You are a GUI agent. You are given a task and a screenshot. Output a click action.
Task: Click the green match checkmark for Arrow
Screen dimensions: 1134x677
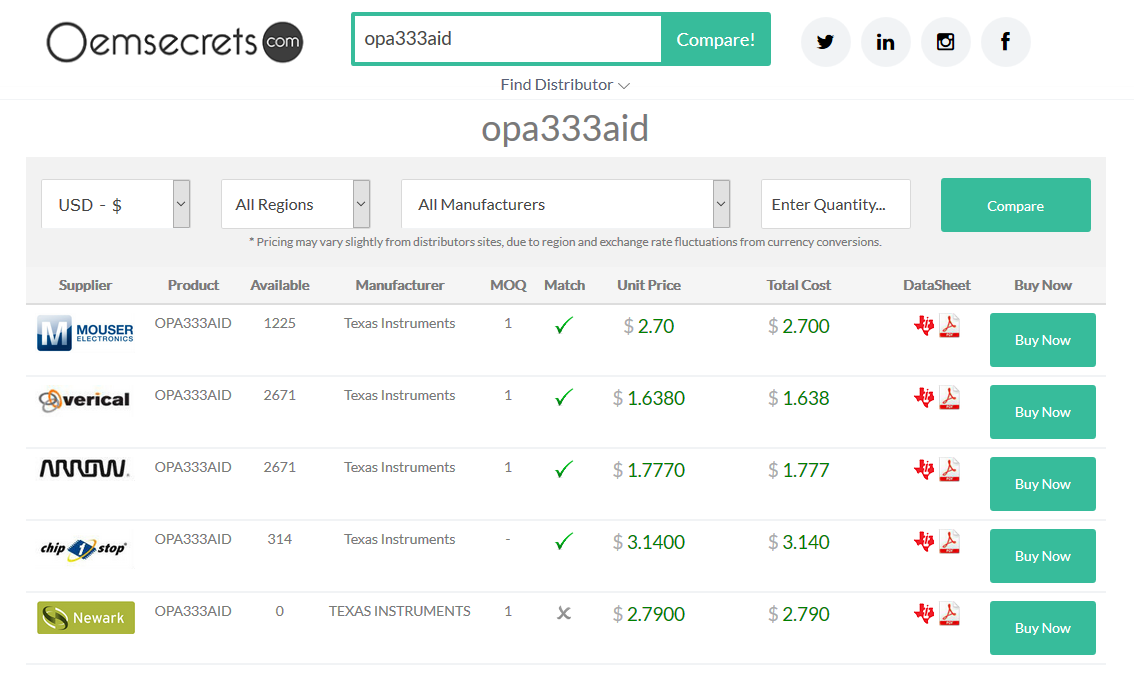[x=564, y=469]
